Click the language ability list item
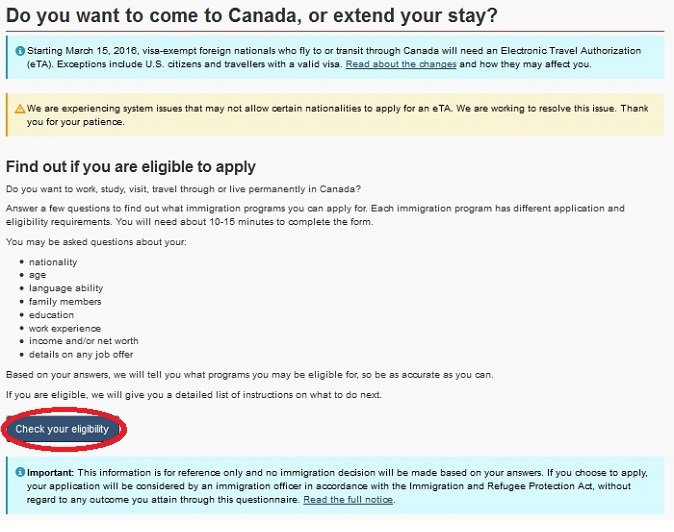Screen dimensions: 674x532 pyautogui.click(x=65, y=288)
